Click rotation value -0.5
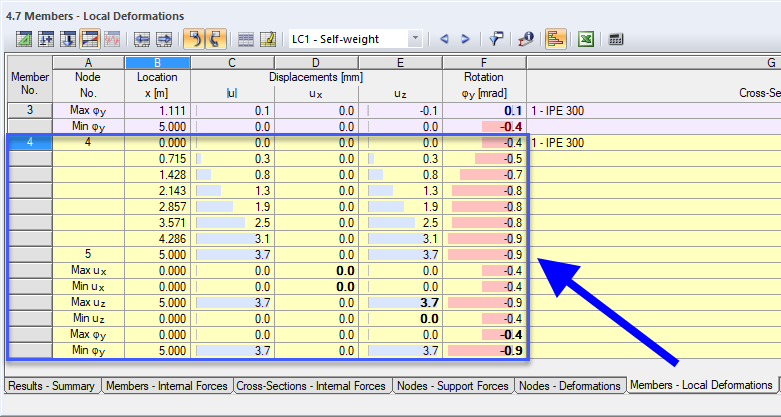Screen dimensions: 781x417 coord(484,158)
